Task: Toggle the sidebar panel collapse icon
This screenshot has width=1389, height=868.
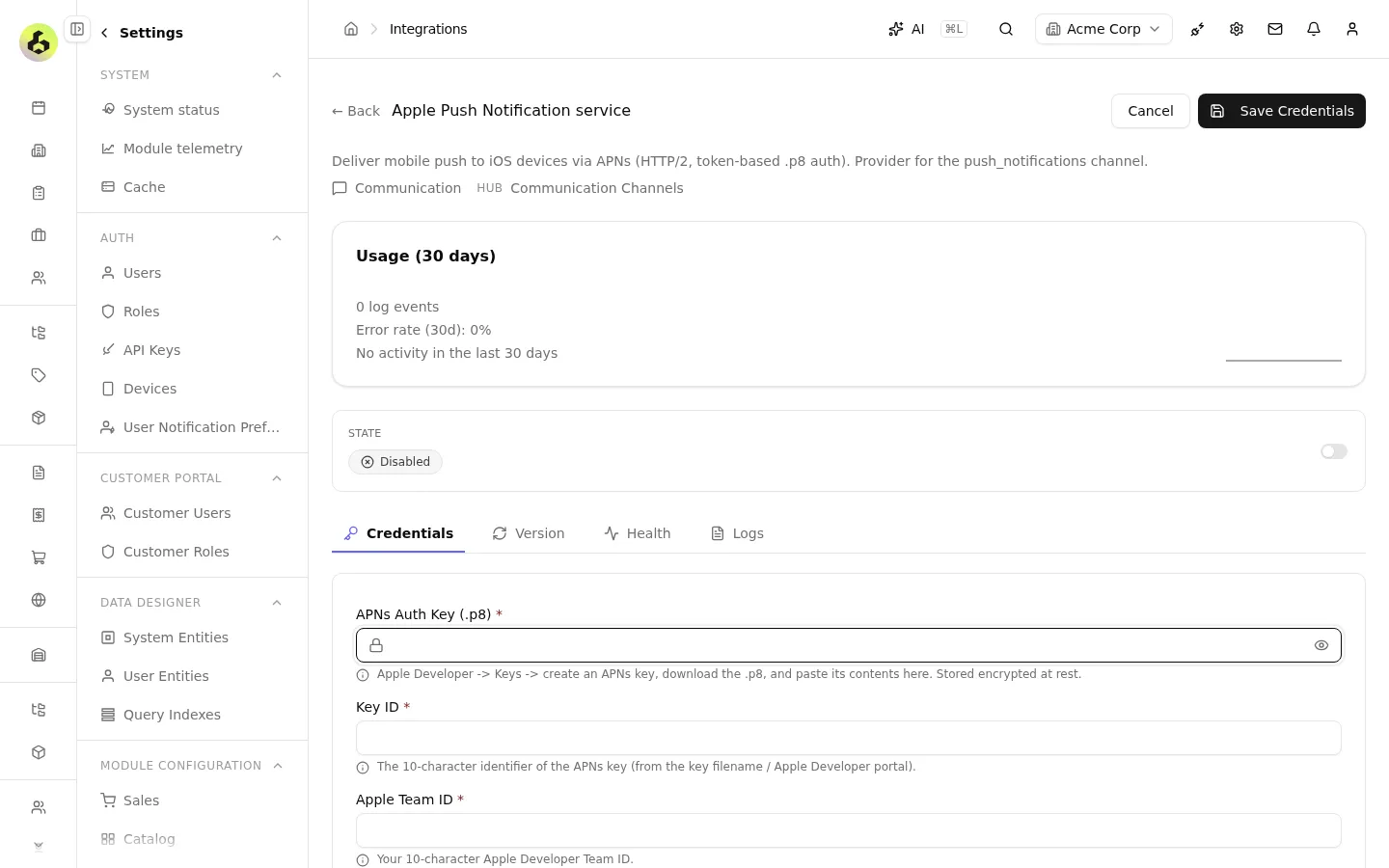Action: [x=77, y=29]
